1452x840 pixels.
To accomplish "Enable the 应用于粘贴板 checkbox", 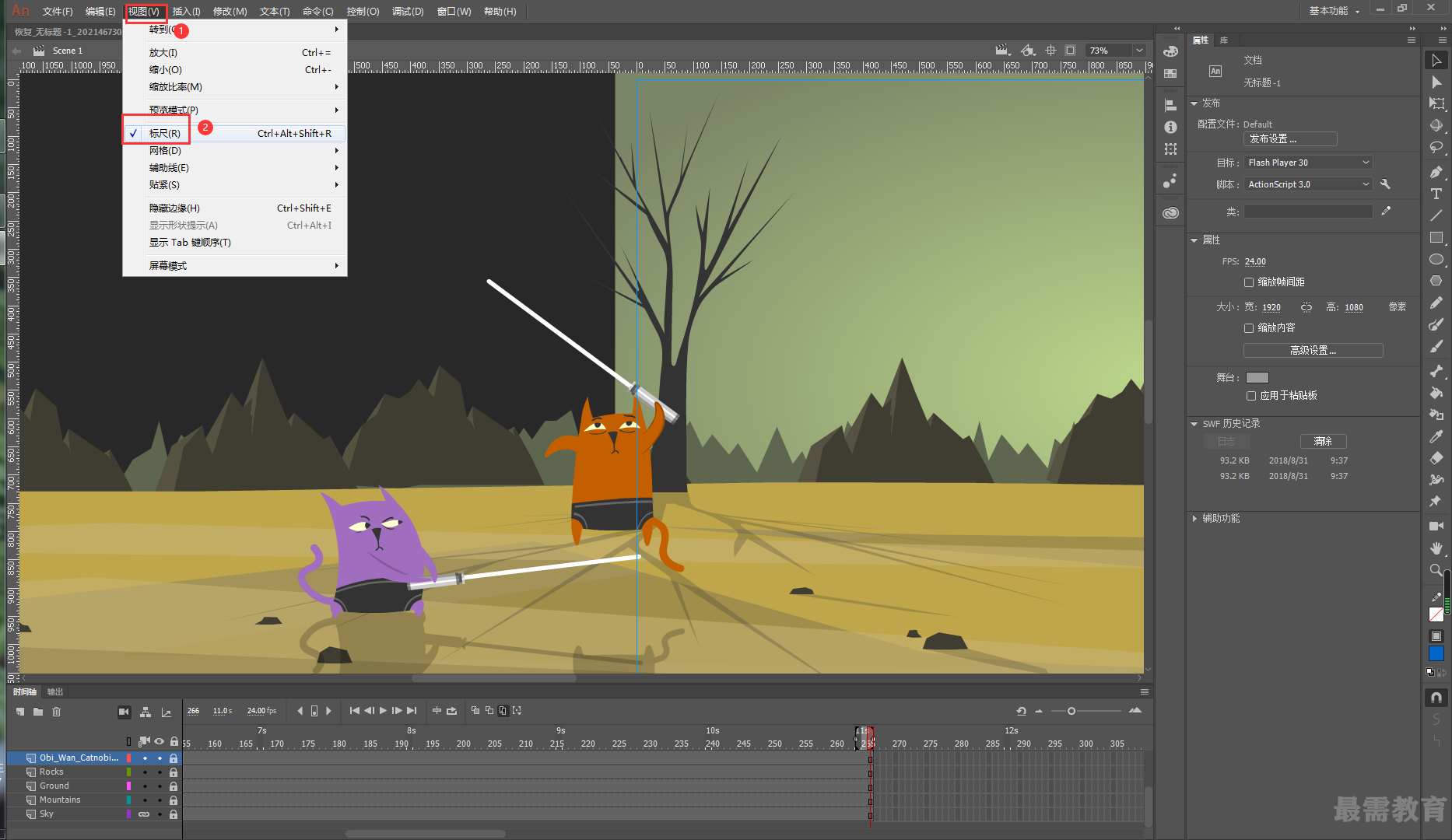I will pyautogui.click(x=1250, y=396).
